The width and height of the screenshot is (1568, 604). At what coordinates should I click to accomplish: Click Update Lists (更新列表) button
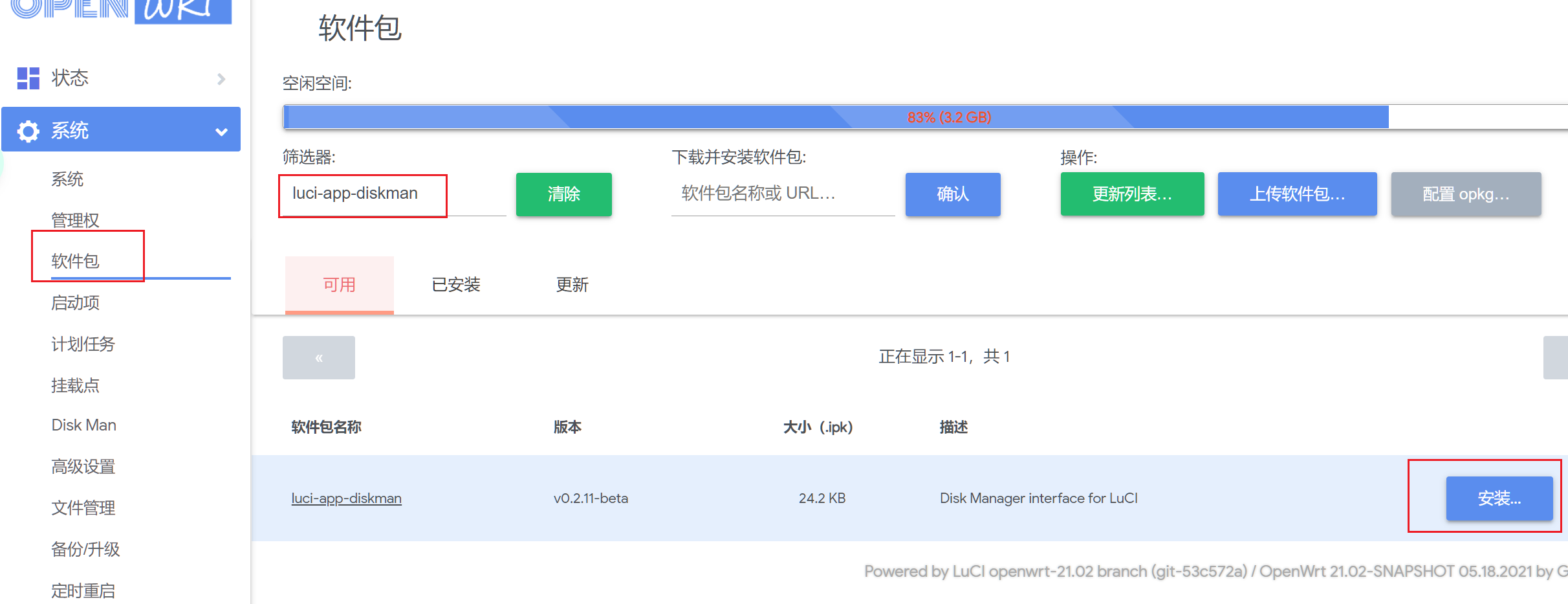pos(1132,194)
